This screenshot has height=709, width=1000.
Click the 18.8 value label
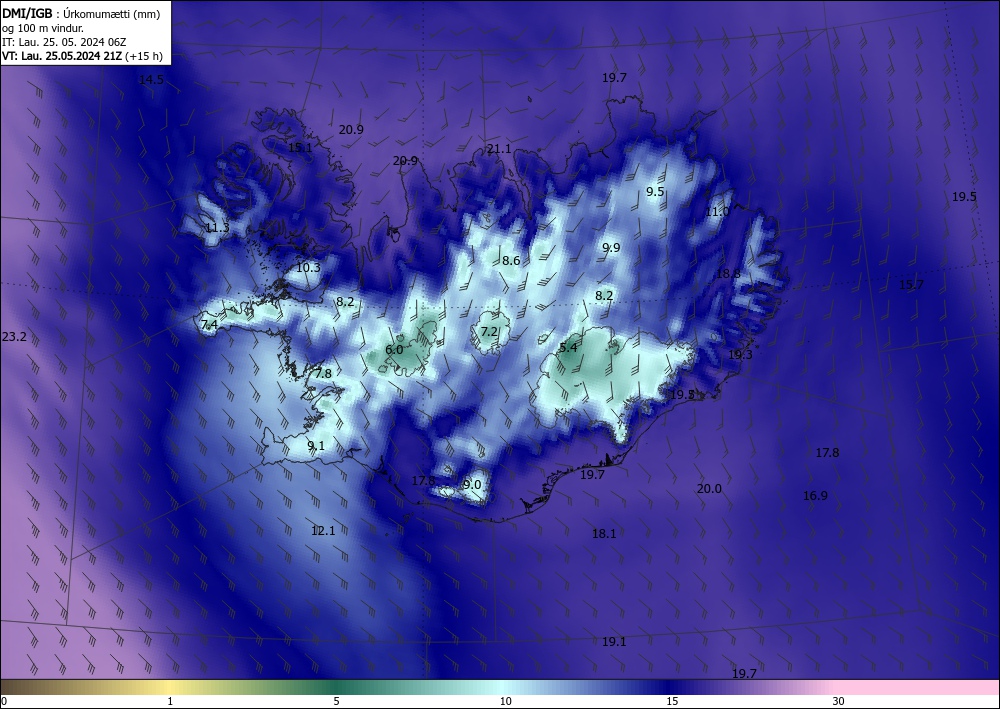(728, 274)
